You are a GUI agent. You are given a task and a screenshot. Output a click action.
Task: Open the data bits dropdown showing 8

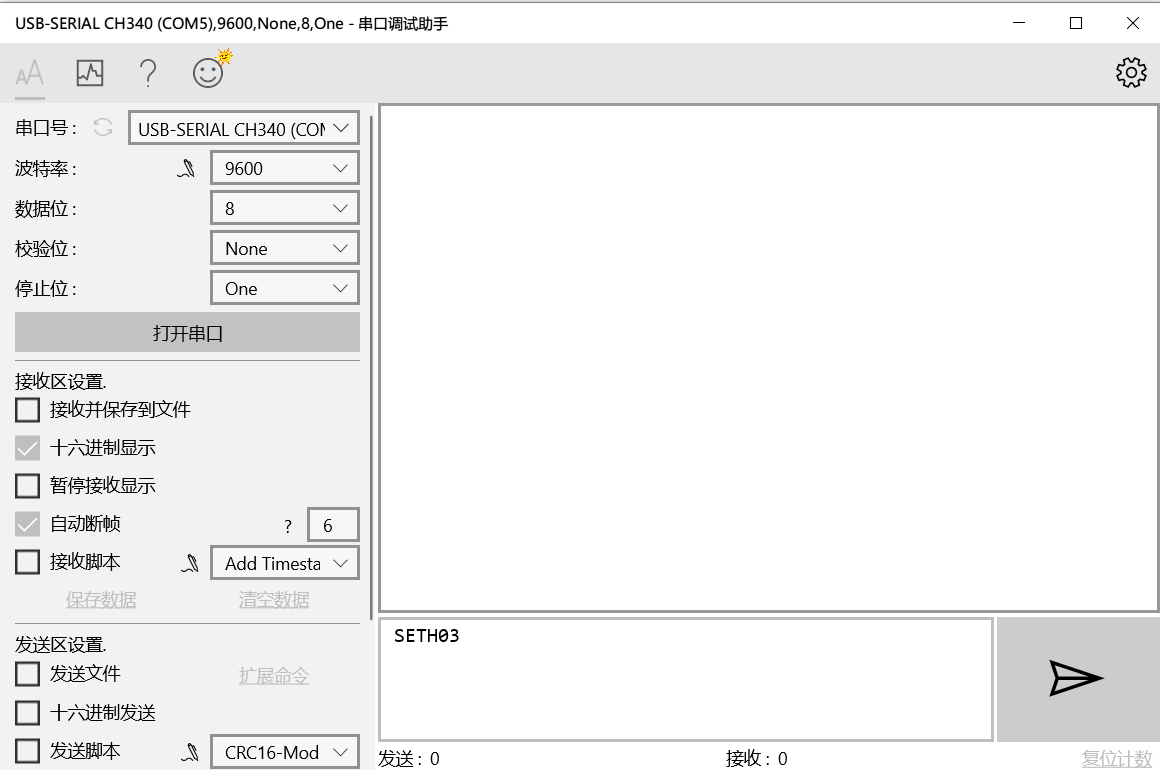[285, 208]
